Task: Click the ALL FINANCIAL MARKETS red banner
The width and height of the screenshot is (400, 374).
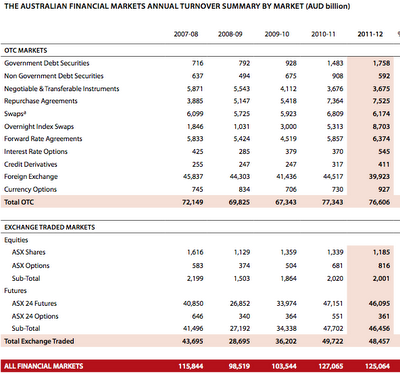Action: click(x=200, y=366)
